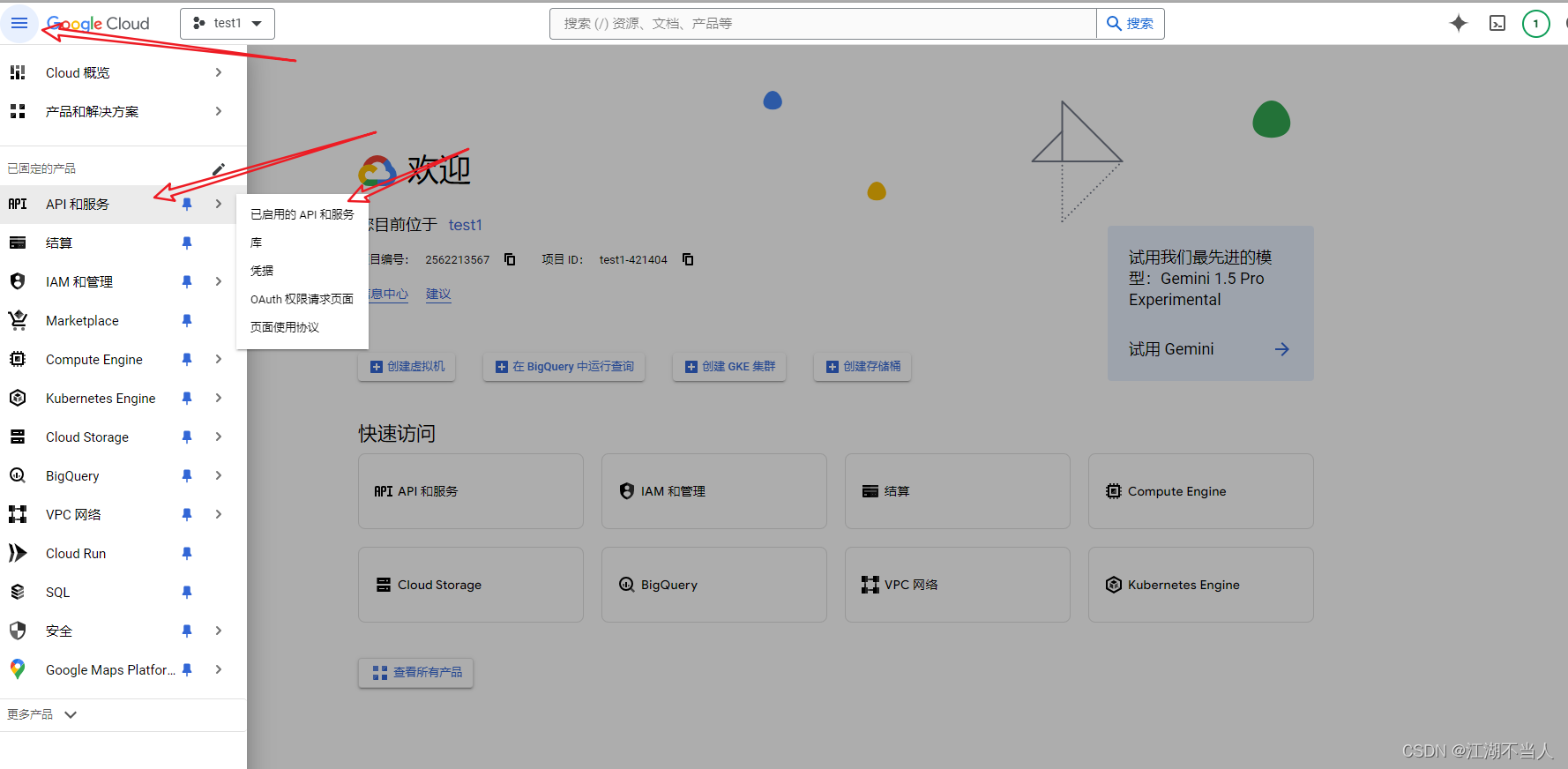Open the Cloud Storage quick access card

(x=471, y=585)
